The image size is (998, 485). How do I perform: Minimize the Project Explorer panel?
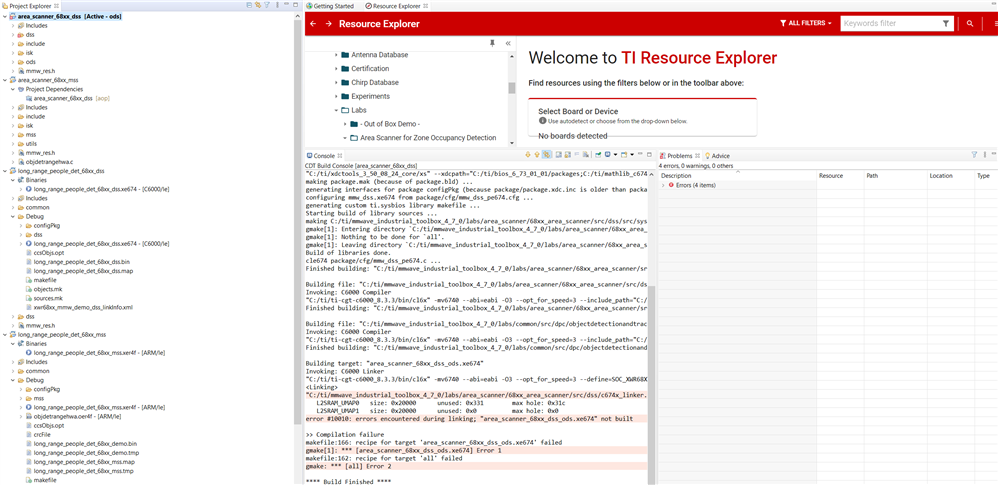coord(286,4)
